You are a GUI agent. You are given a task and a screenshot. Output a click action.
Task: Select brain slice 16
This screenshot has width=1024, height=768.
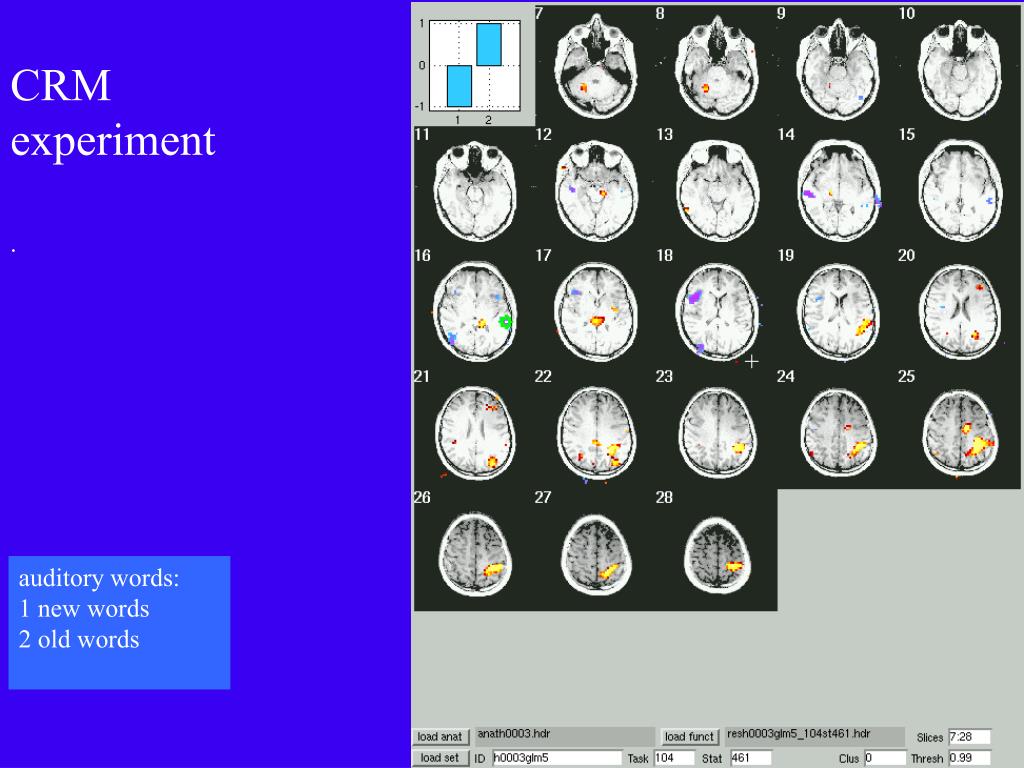[x=475, y=311]
